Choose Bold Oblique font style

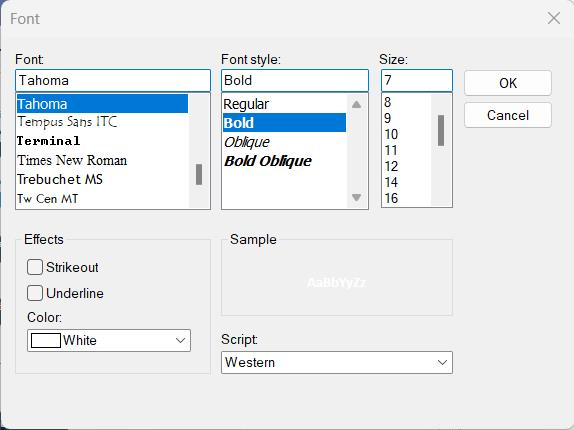point(284,161)
